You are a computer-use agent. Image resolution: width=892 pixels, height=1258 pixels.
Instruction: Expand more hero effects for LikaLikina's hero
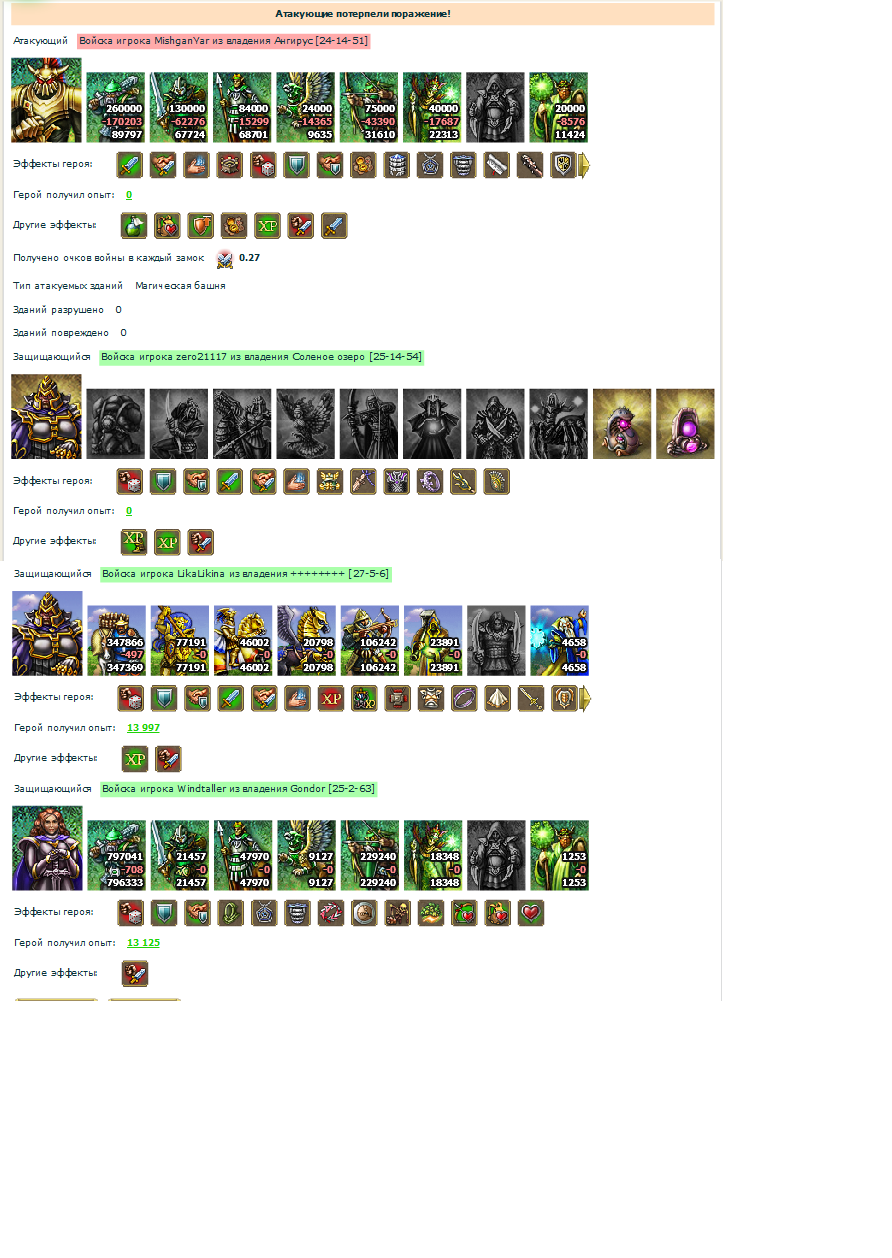[585, 698]
